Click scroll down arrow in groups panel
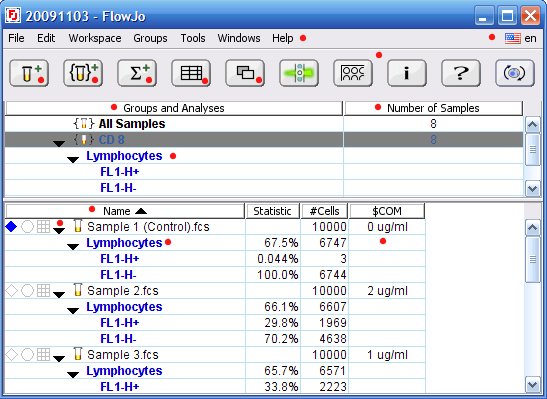This screenshot has height=399, width=547. (532, 189)
